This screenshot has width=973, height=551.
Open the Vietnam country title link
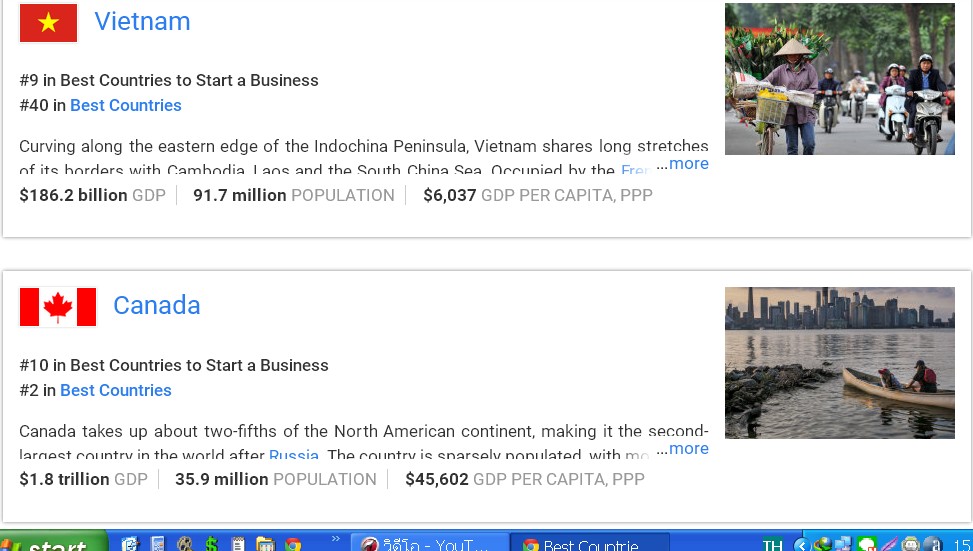(142, 22)
